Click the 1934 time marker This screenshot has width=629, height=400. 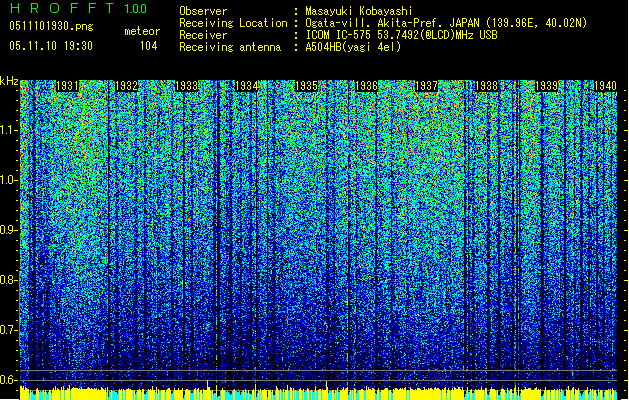246,86
